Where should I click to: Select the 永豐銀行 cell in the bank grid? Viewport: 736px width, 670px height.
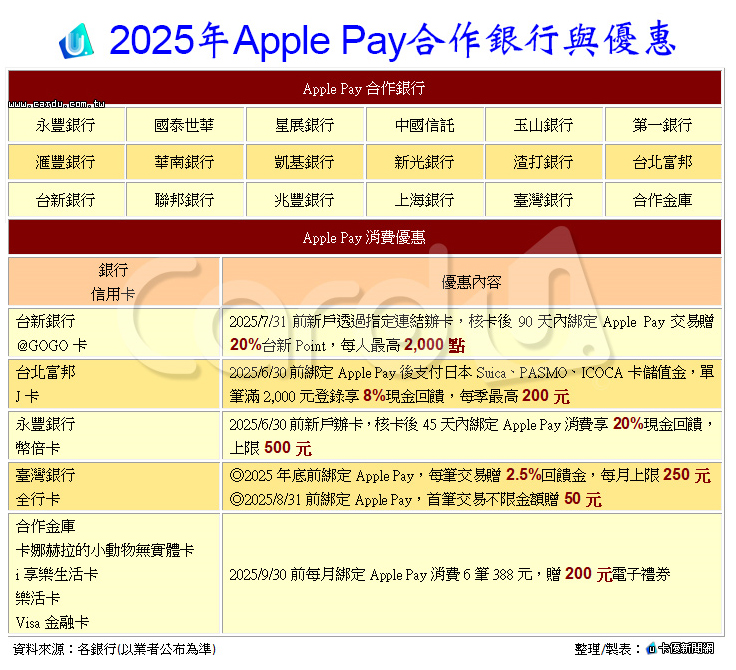[x=66, y=125]
